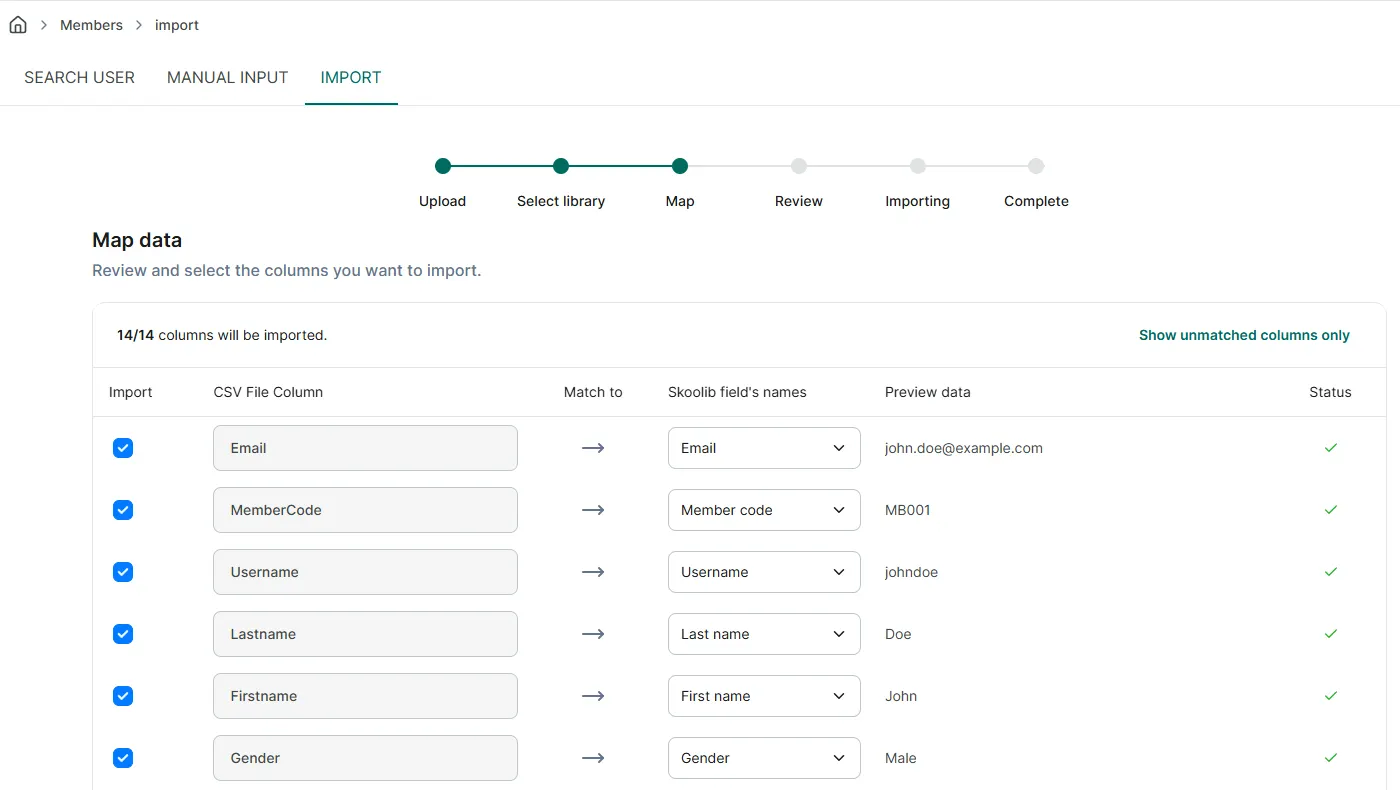Click the Upload step circle
Screen dimensions: 1400x790
(x=443, y=166)
